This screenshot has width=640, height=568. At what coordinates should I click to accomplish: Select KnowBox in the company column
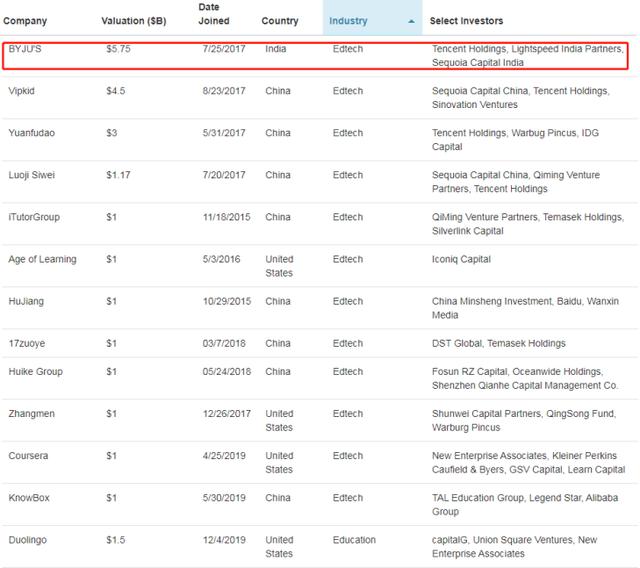pyautogui.click(x=30, y=497)
